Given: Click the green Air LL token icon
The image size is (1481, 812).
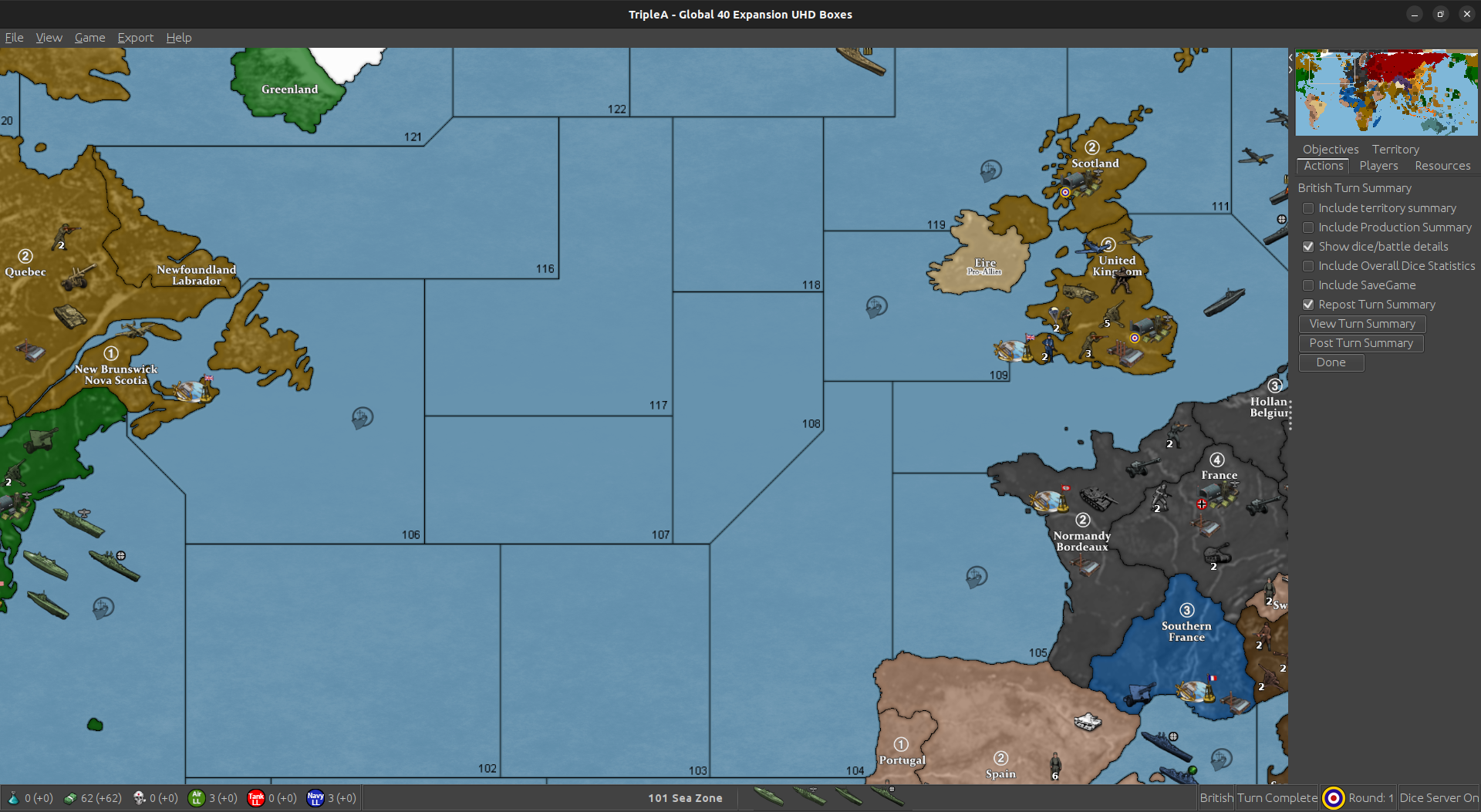Looking at the screenshot, I should pos(197,798).
